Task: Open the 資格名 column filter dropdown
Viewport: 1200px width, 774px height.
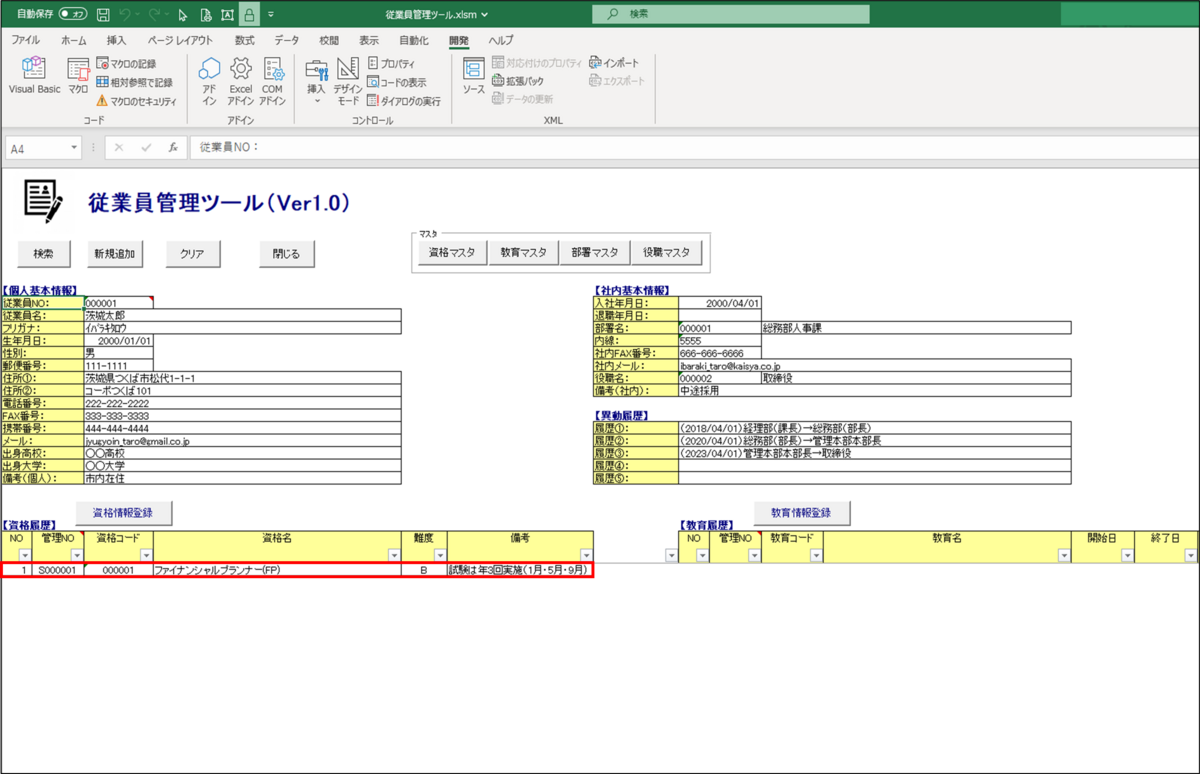Action: 394,555
